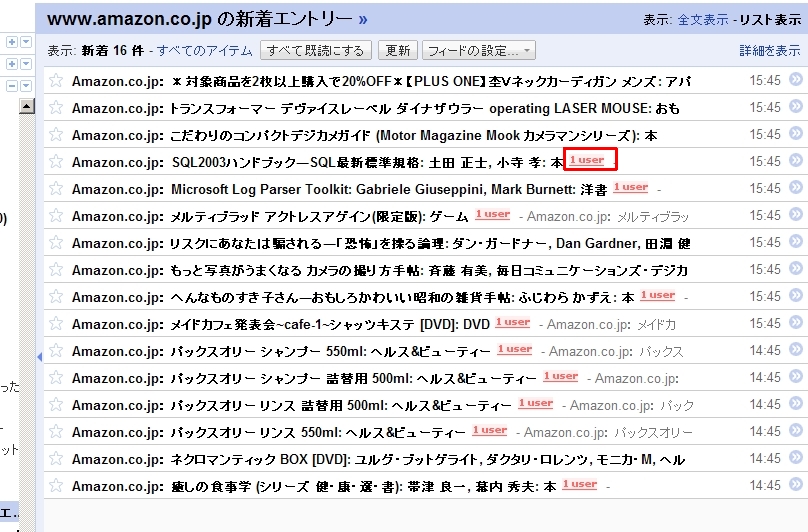Open the 1 user link on Microsoft Log Parser row
This screenshot has height=532, width=808.
tap(631, 188)
